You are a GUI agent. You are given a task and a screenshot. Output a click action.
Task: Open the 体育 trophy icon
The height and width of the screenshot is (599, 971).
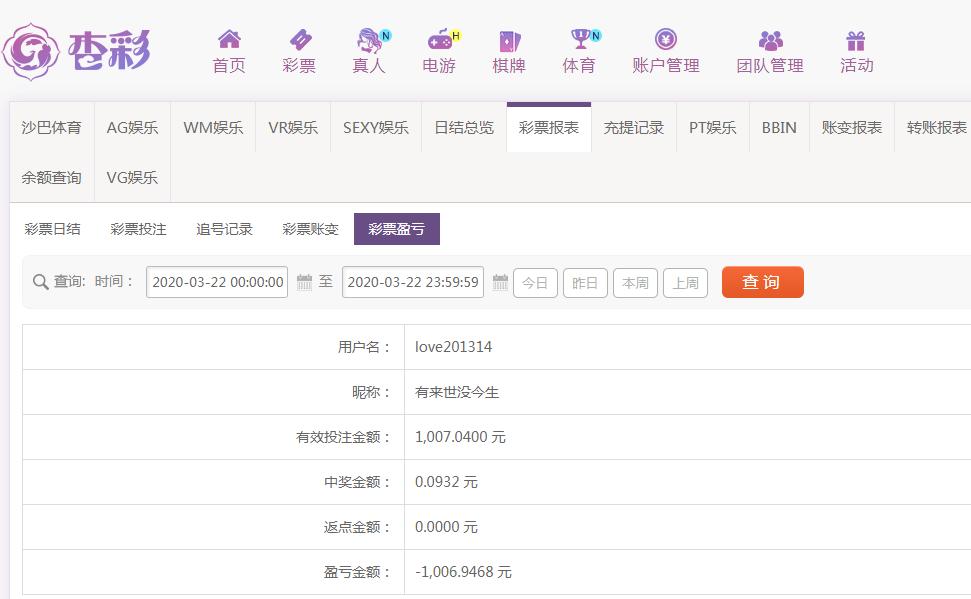583,39
